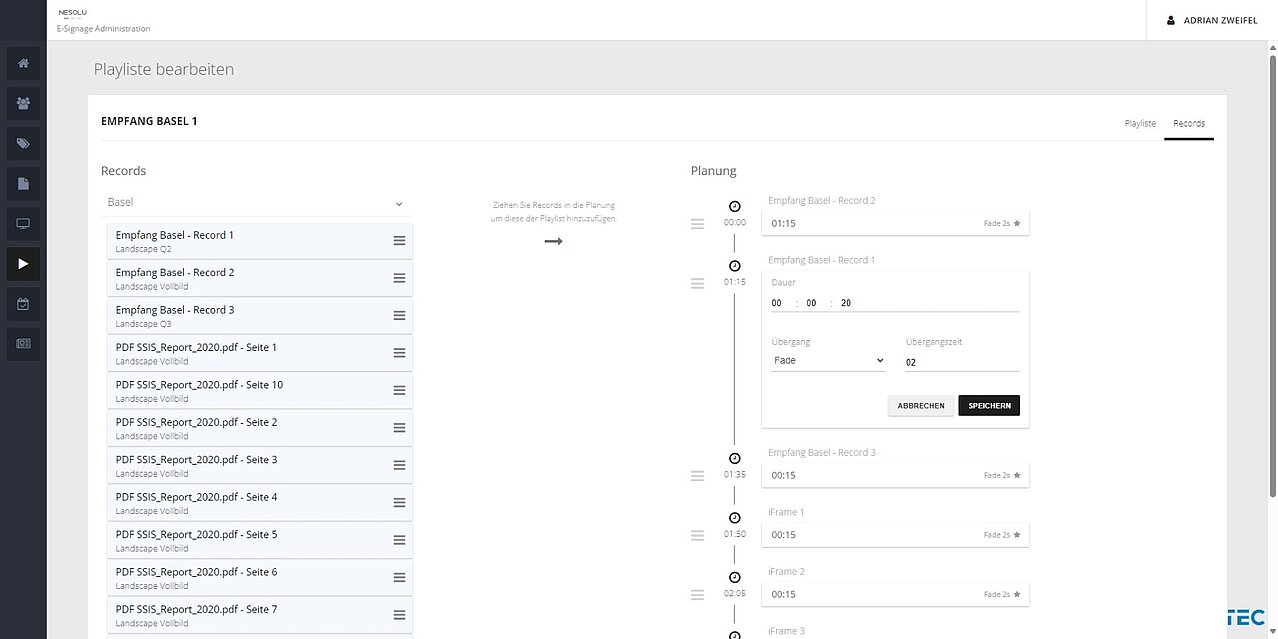1278x639 pixels.
Task: Select PDF SSIS_Report_2020.pdf - Seite 5 row
Action: (x=260, y=541)
